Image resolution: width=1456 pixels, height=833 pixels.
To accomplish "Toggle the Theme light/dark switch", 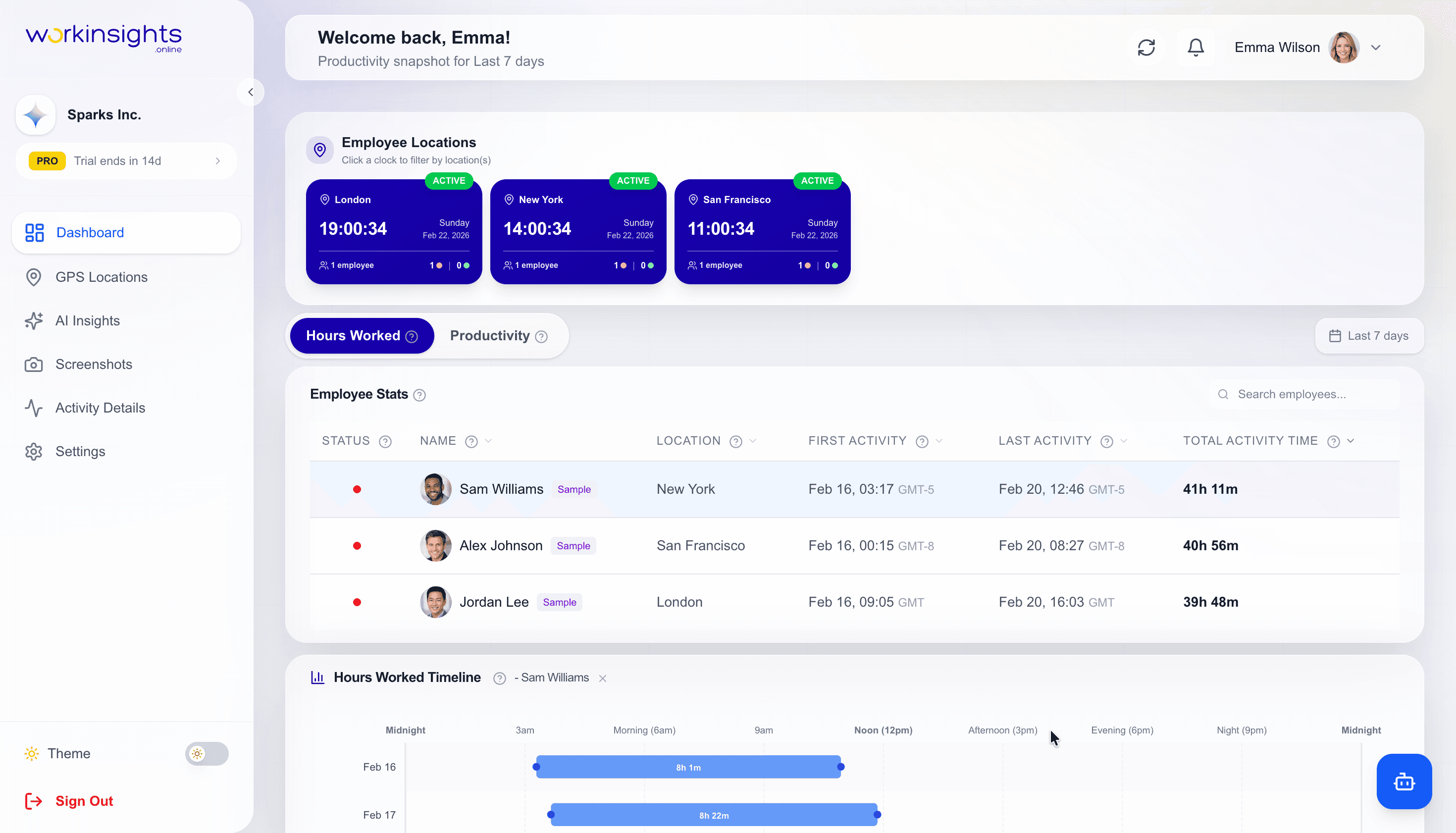I will tap(207, 753).
